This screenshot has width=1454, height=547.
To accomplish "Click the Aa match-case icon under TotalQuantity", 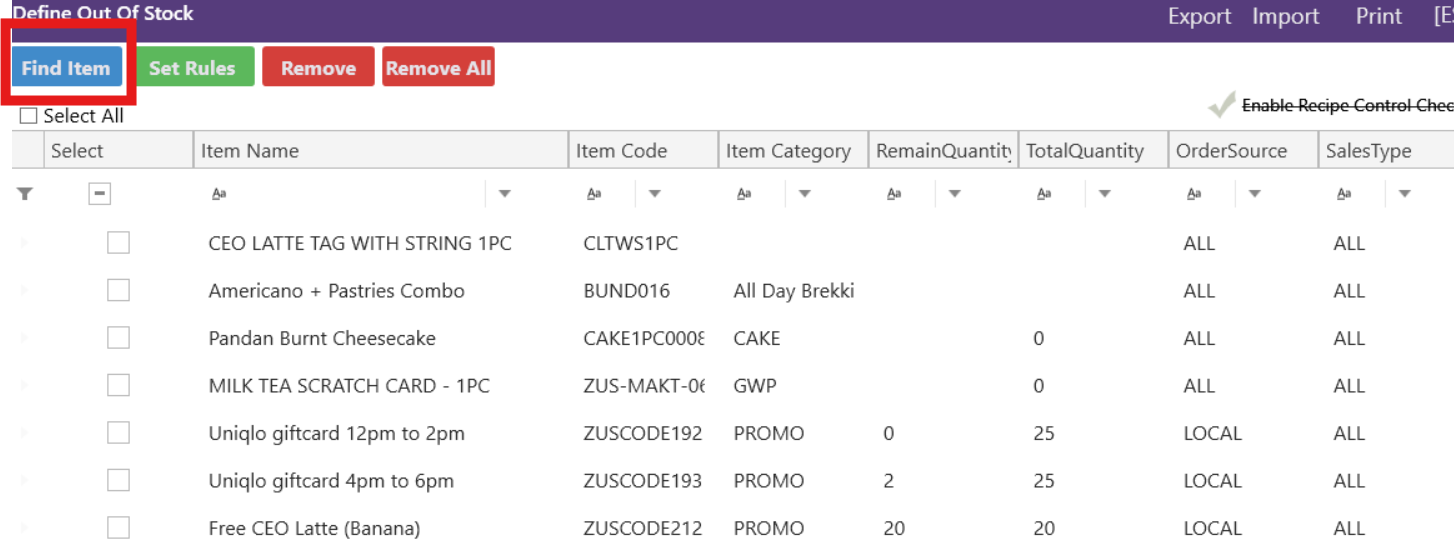I will (1044, 194).
